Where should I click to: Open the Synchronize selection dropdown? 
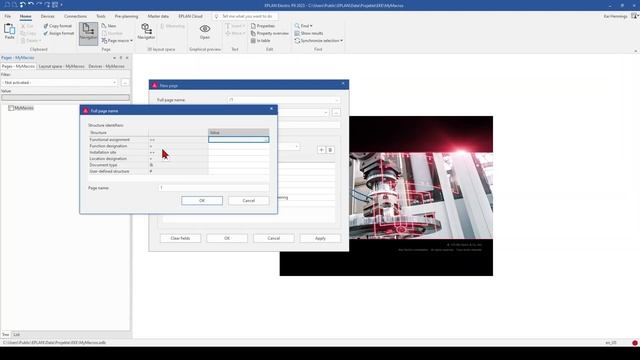coord(319,40)
